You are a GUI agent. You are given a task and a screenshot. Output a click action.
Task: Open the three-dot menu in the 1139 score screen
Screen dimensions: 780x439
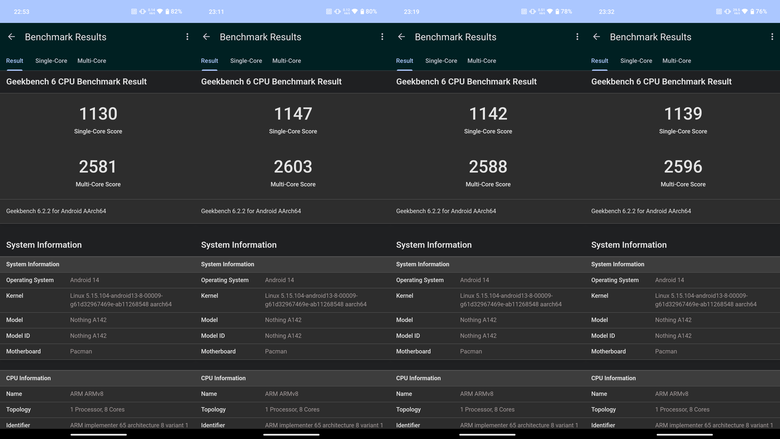point(772,37)
